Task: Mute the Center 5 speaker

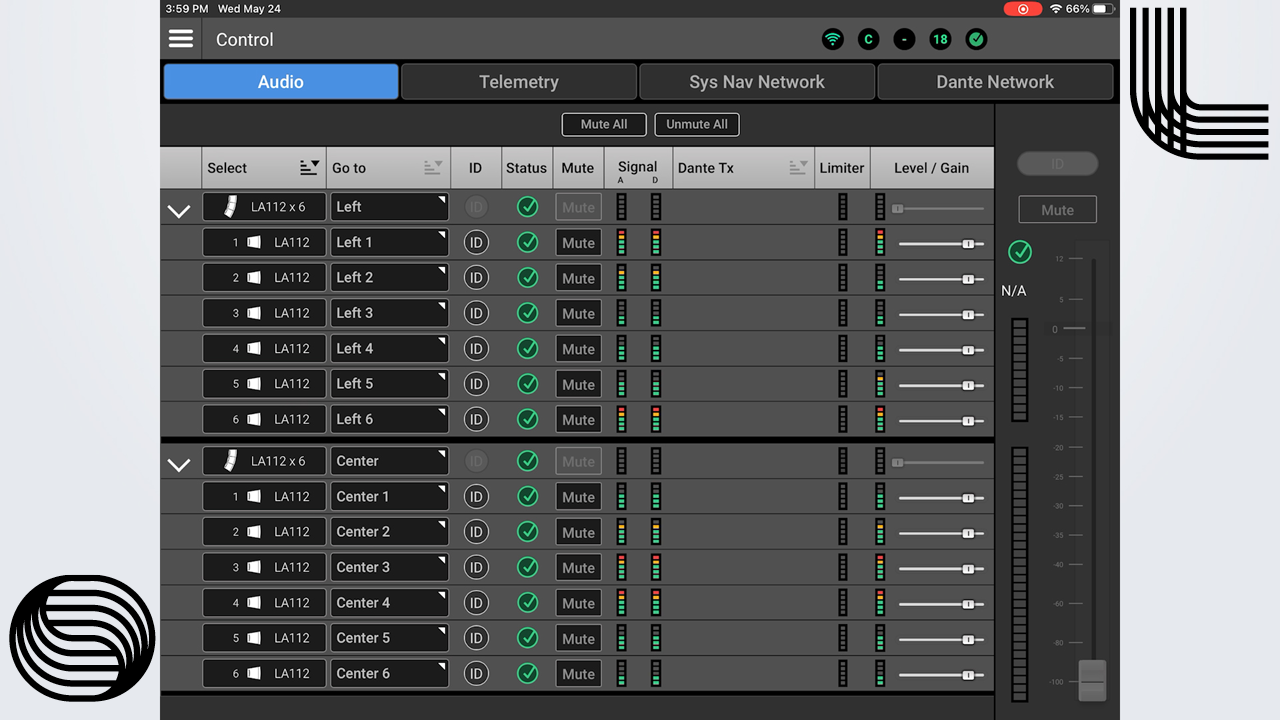Action: coord(578,638)
